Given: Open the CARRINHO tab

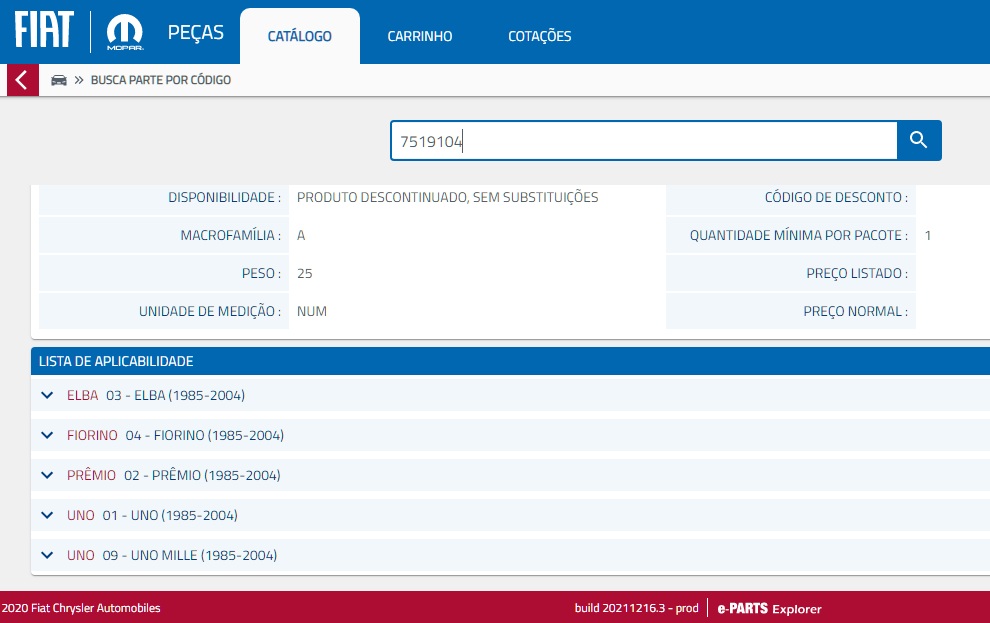Looking at the screenshot, I should click(420, 36).
